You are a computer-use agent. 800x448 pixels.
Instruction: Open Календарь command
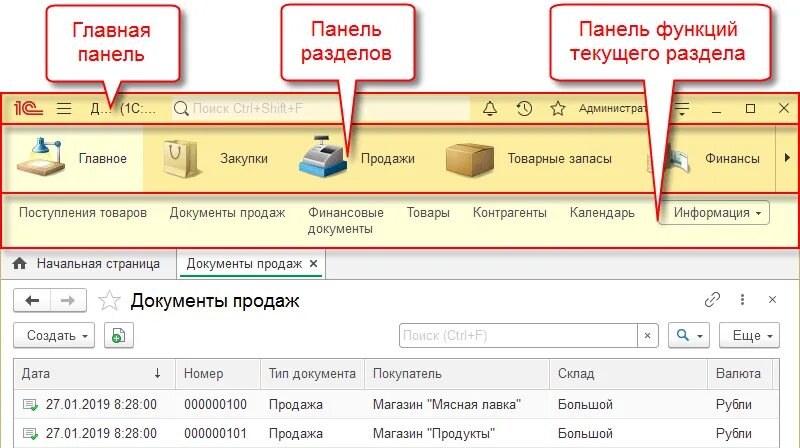click(x=602, y=212)
